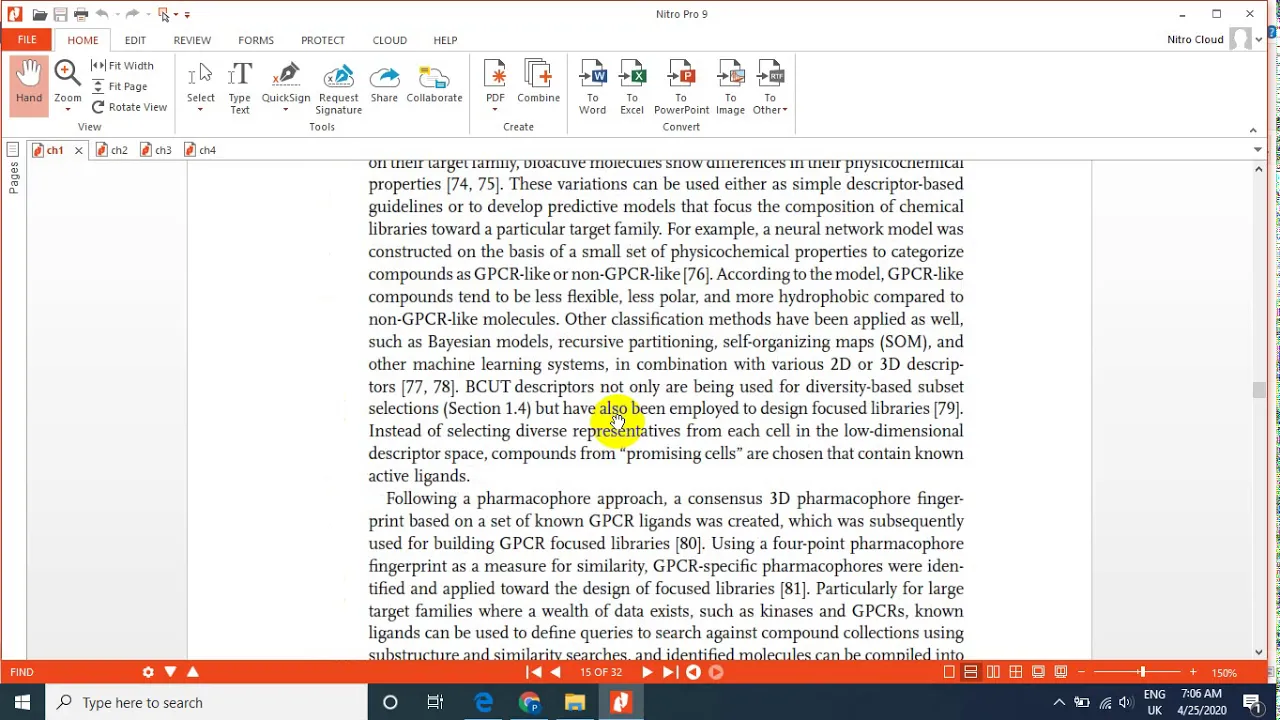Switch to the ch2 document tab

[111, 150]
